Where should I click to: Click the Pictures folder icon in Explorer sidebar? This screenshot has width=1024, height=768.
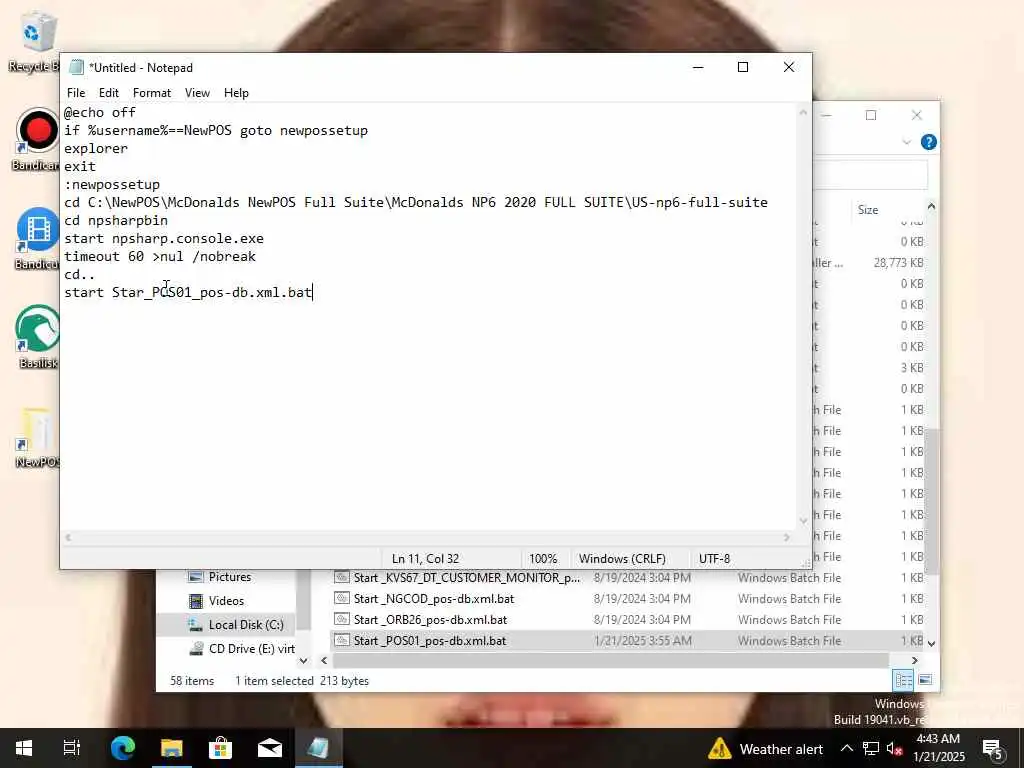pos(195,577)
